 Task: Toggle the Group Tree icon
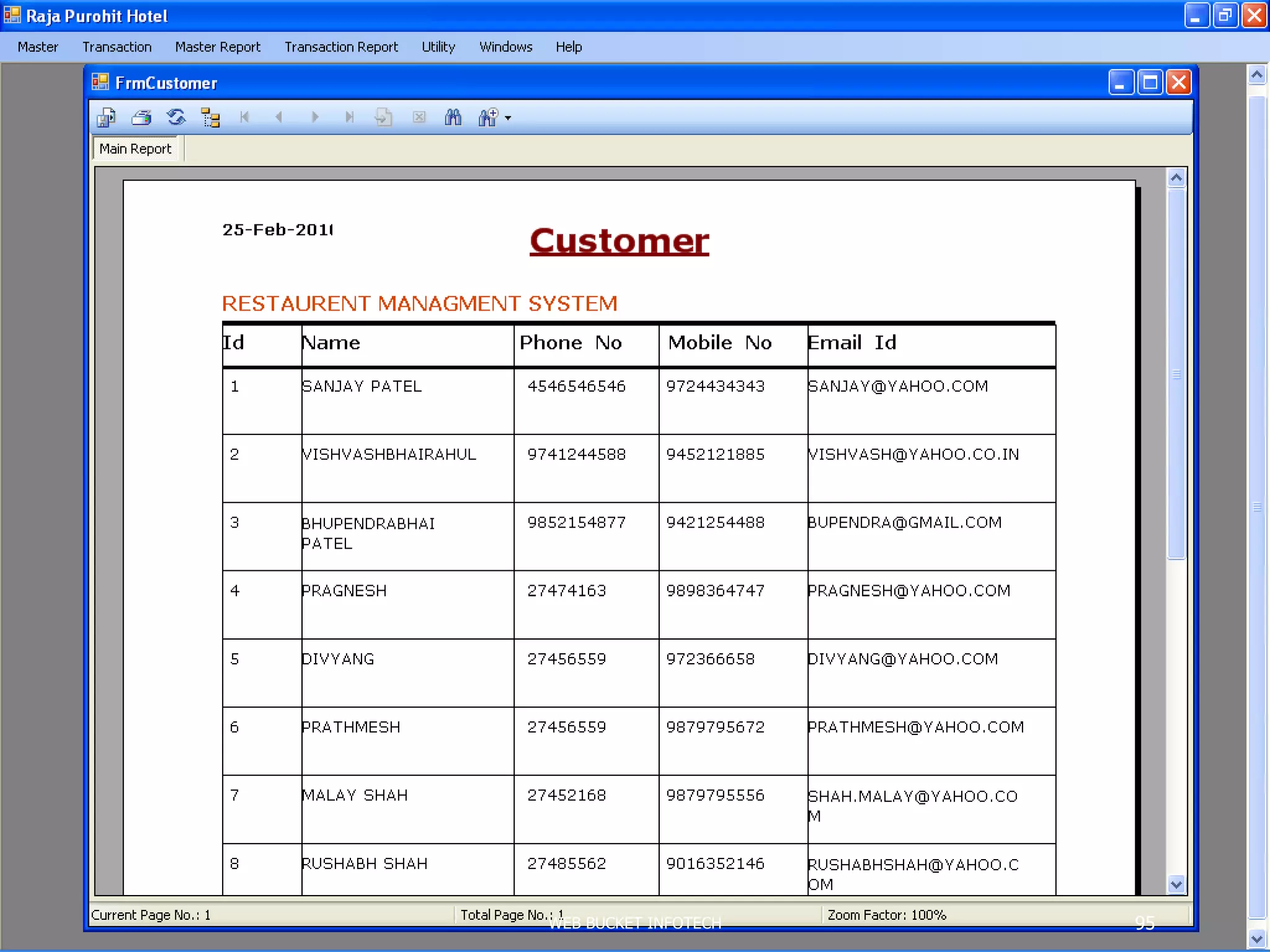[x=211, y=117]
